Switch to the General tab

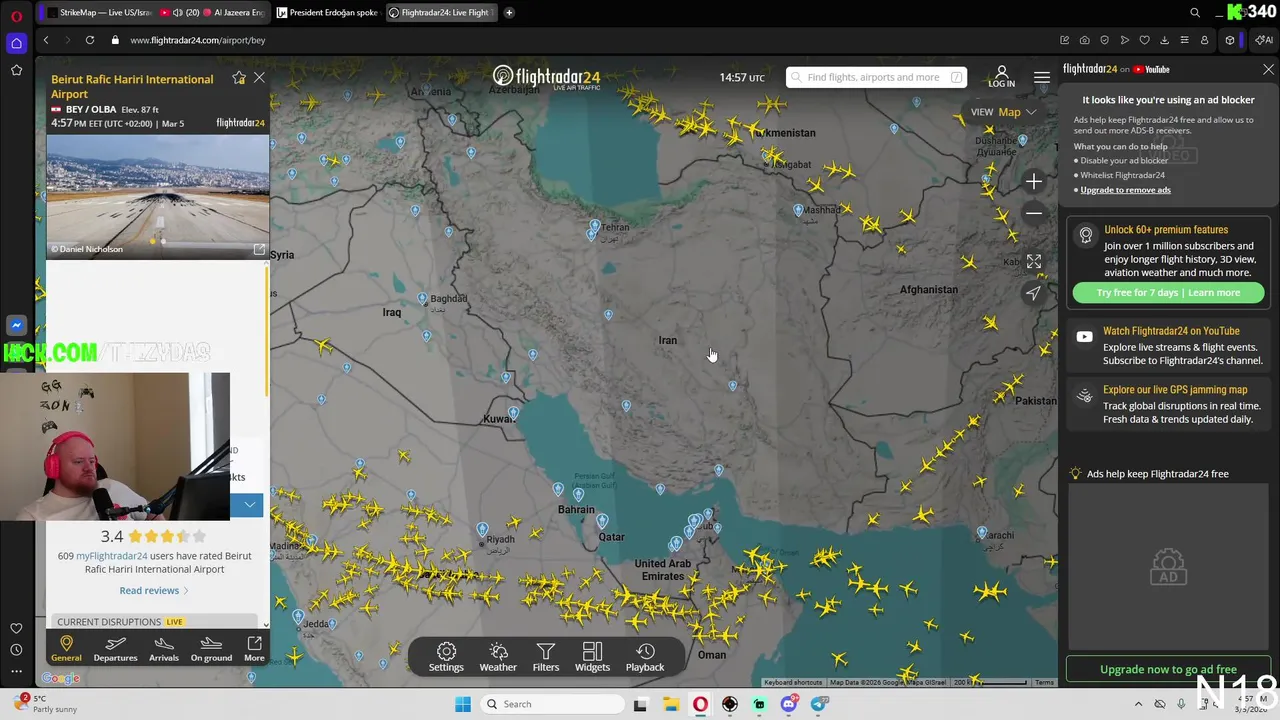point(66,648)
